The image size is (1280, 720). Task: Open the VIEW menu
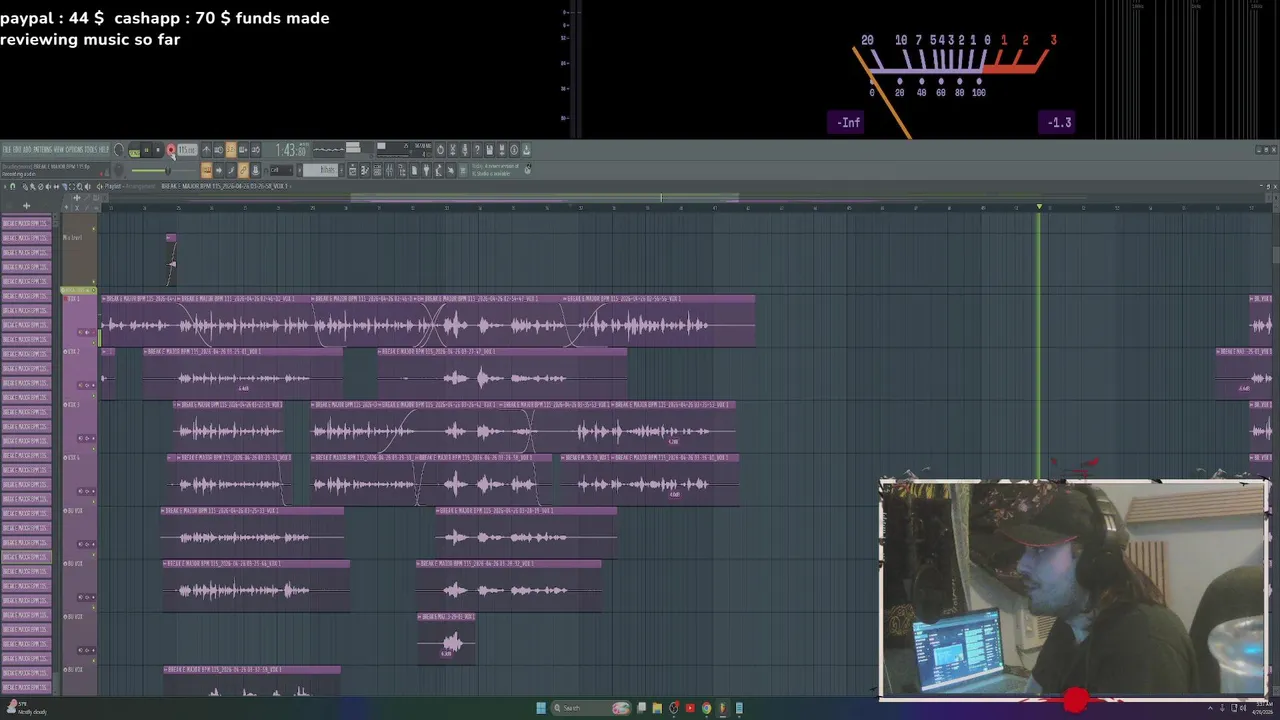click(x=59, y=150)
